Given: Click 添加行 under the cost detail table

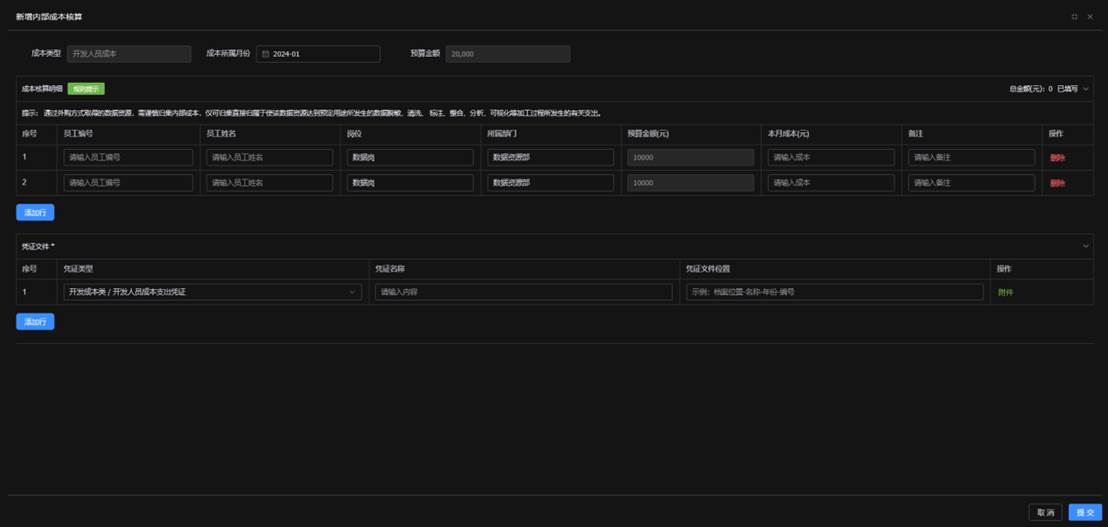Looking at the screenshot, I should click(35, 212).
